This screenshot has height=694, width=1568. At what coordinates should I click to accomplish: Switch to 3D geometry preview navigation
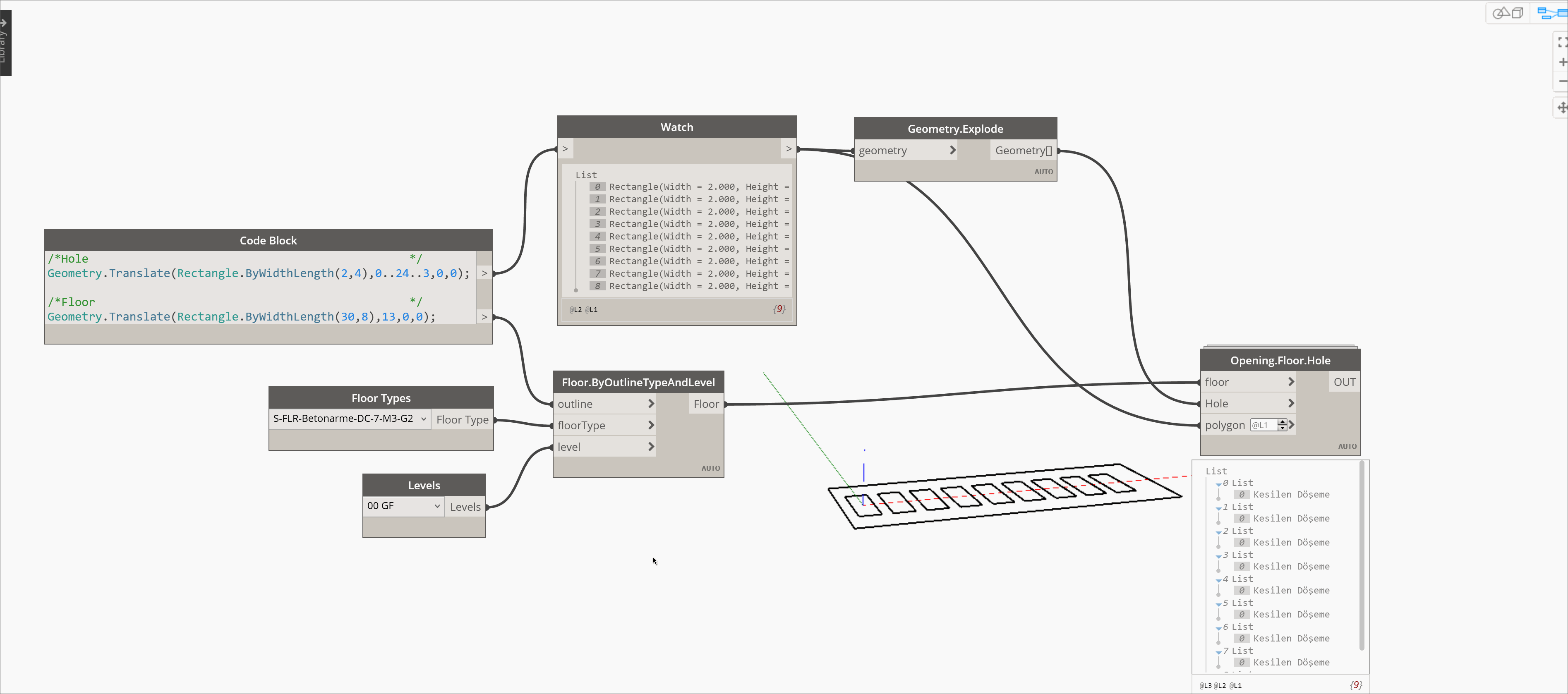click(x=1507, y=13)
